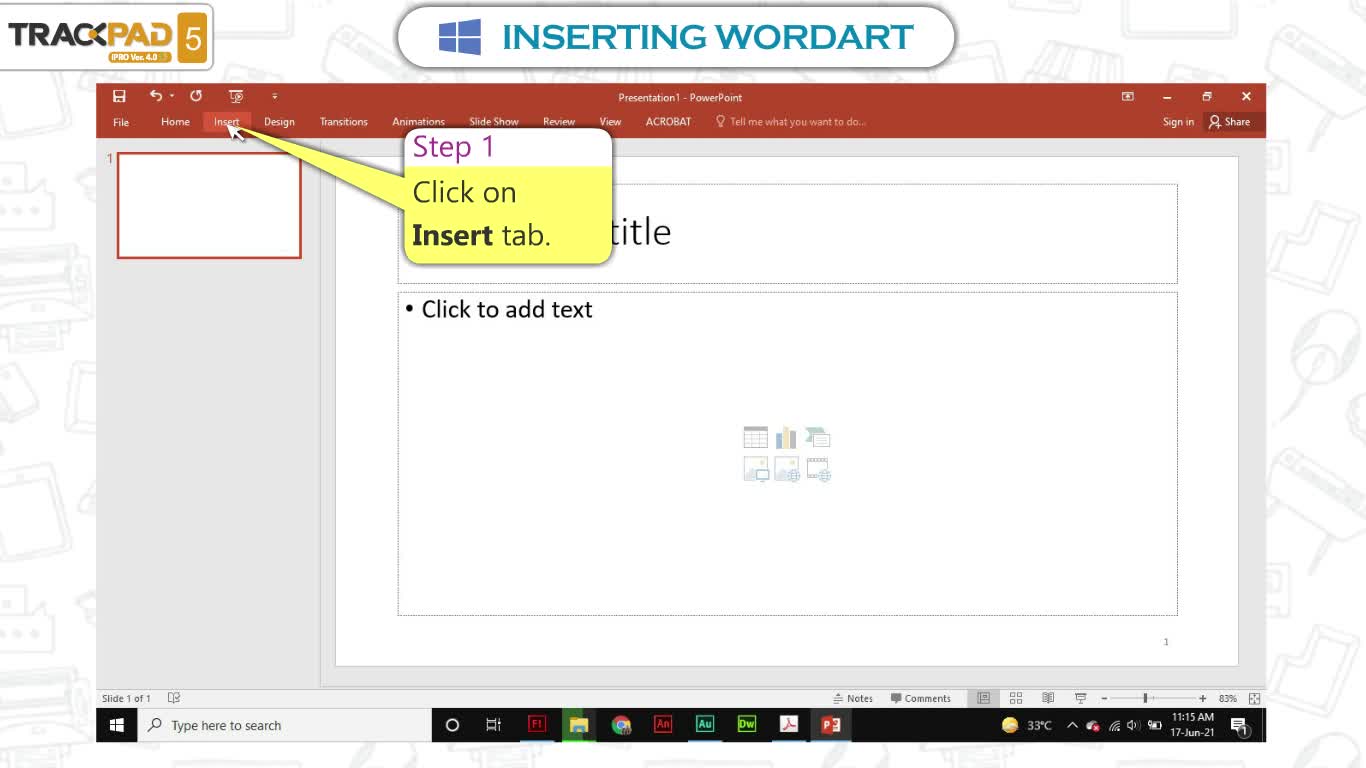Switch to the Home tab

[x=175, y=122]
